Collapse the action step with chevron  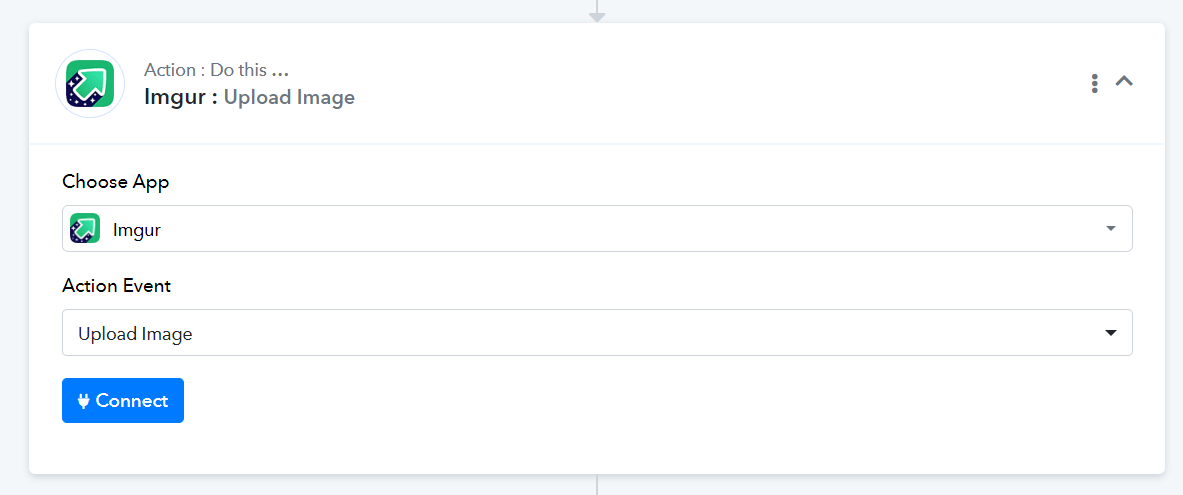[1124, 81]
